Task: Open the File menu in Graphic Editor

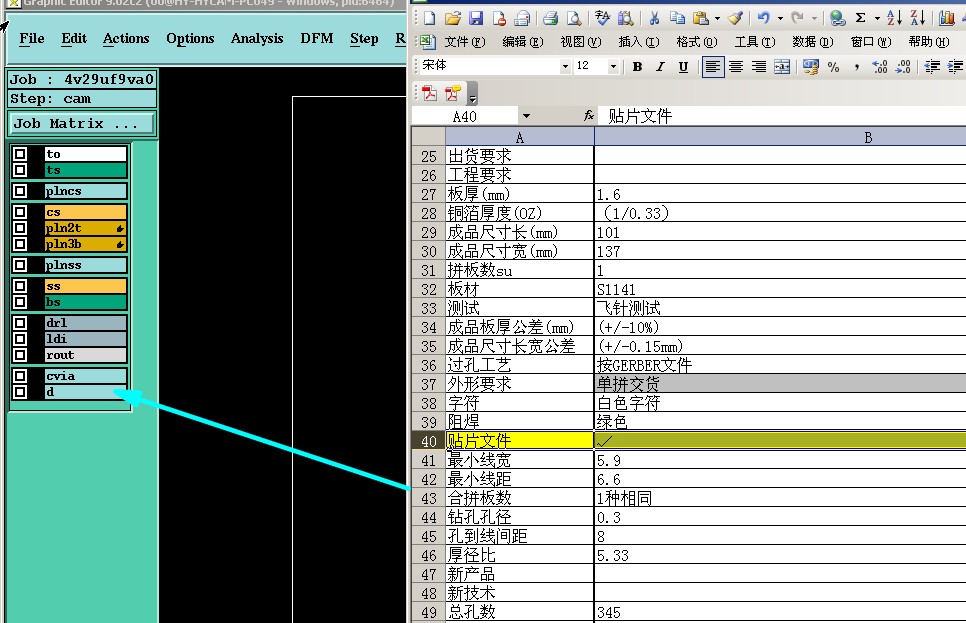Action: point(32,38)
